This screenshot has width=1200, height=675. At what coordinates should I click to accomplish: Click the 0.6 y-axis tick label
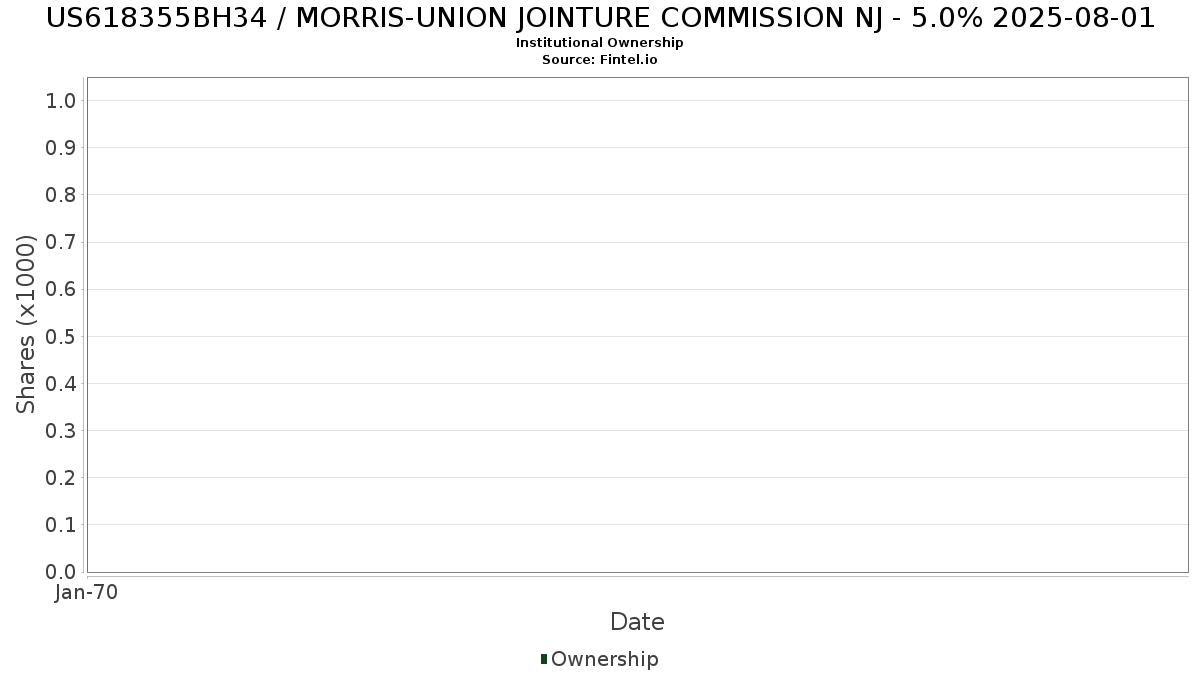click(60, 289)
